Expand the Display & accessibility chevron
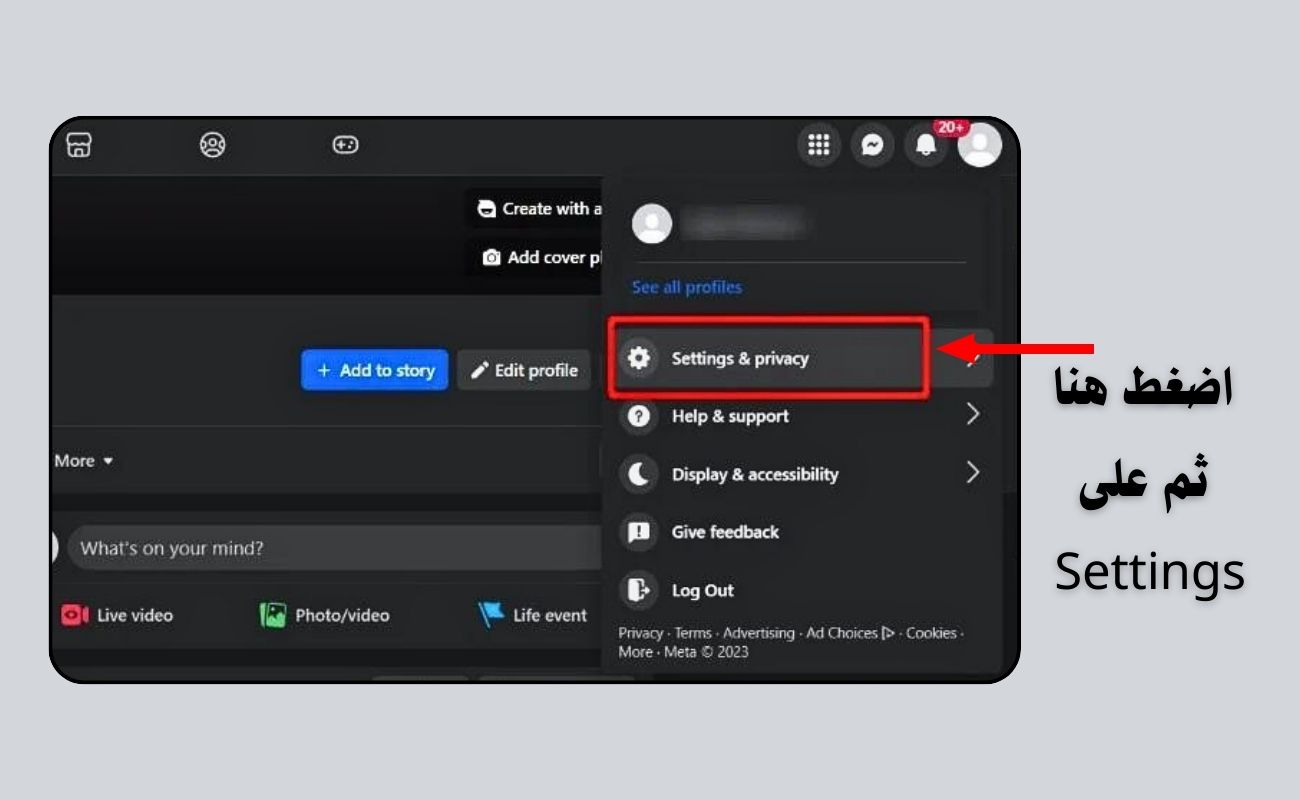 pos(972,473)
